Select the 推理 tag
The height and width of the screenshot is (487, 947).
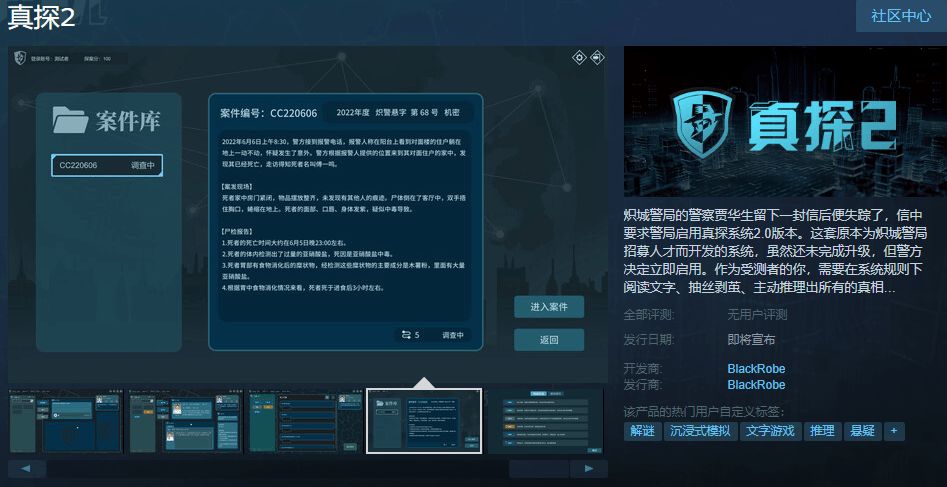[822, 431]
